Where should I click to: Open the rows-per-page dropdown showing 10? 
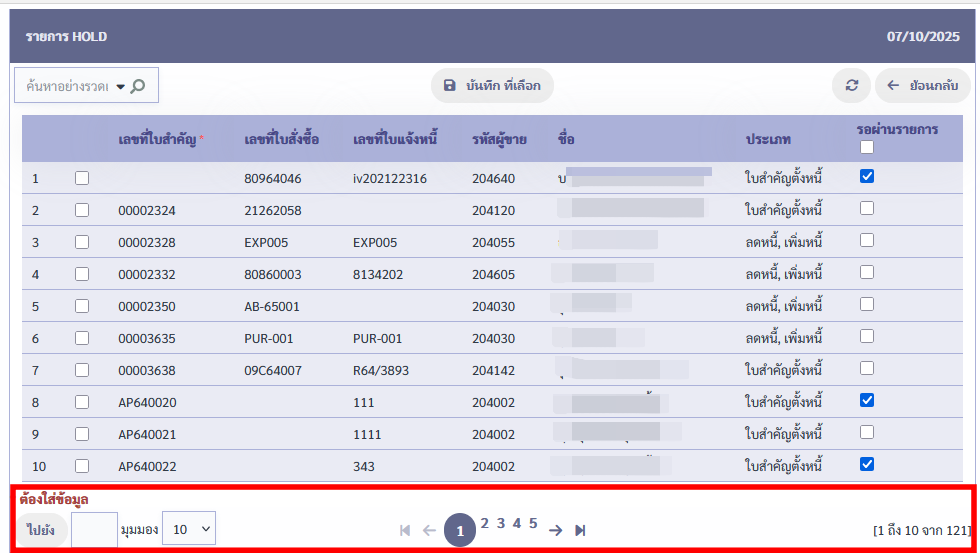[x=189, y=528]
